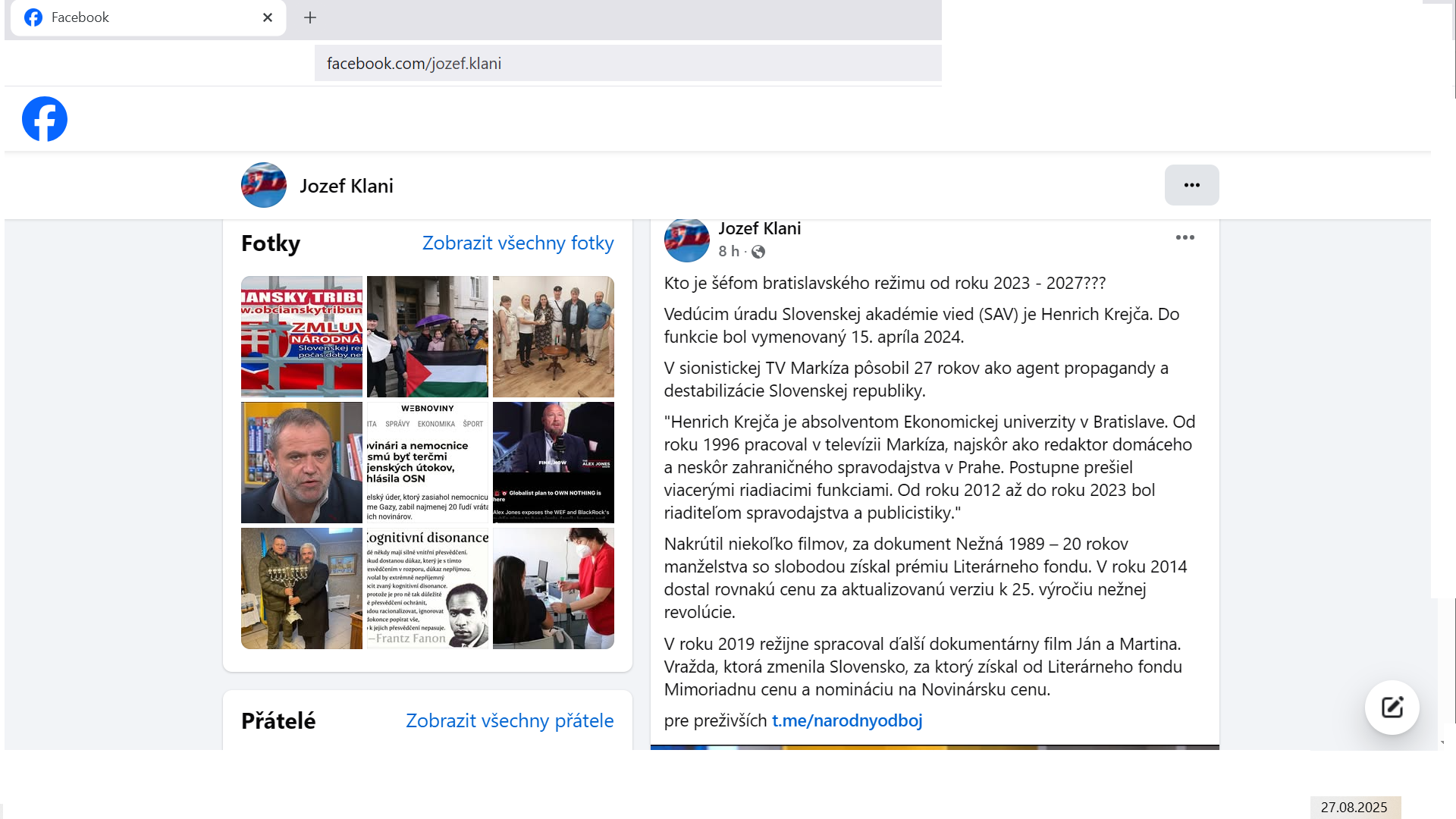Viewport: 1456px width, 819px height.
Task: Open Zobrazit všechny fotky link
Action: [518, 243]
